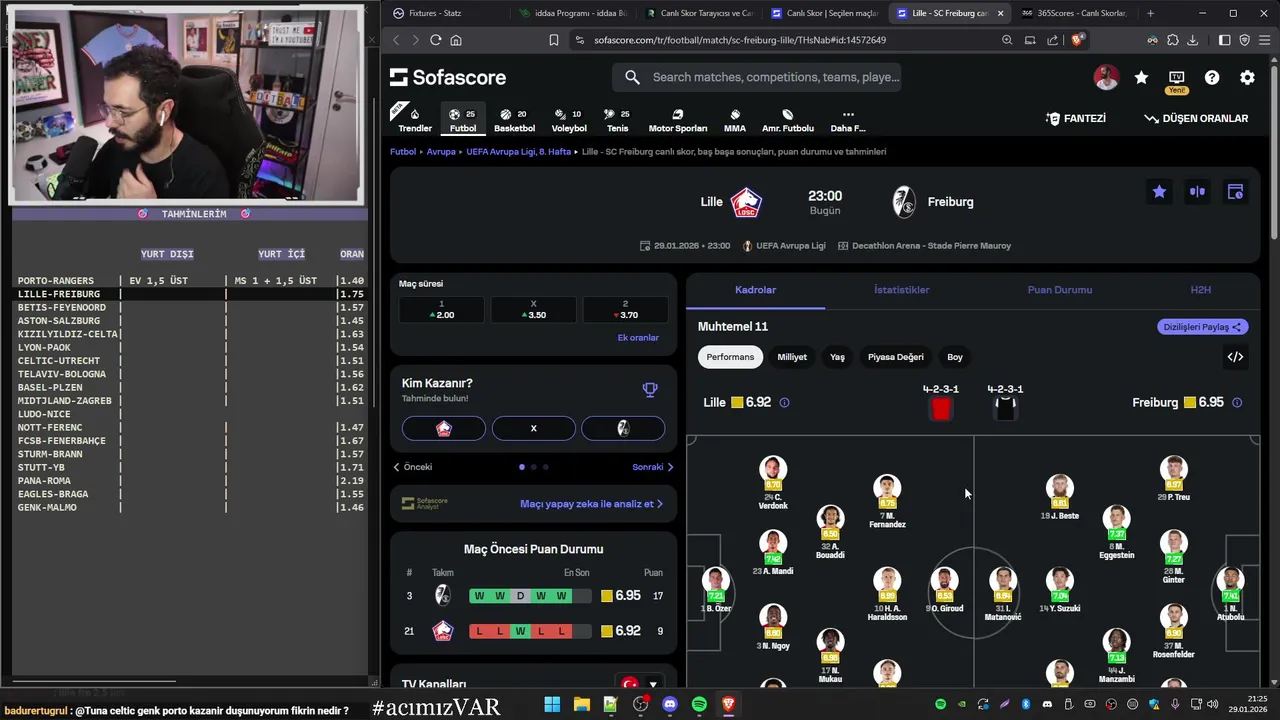Switch to the İstatistikler tab

(x=902, y=290)
